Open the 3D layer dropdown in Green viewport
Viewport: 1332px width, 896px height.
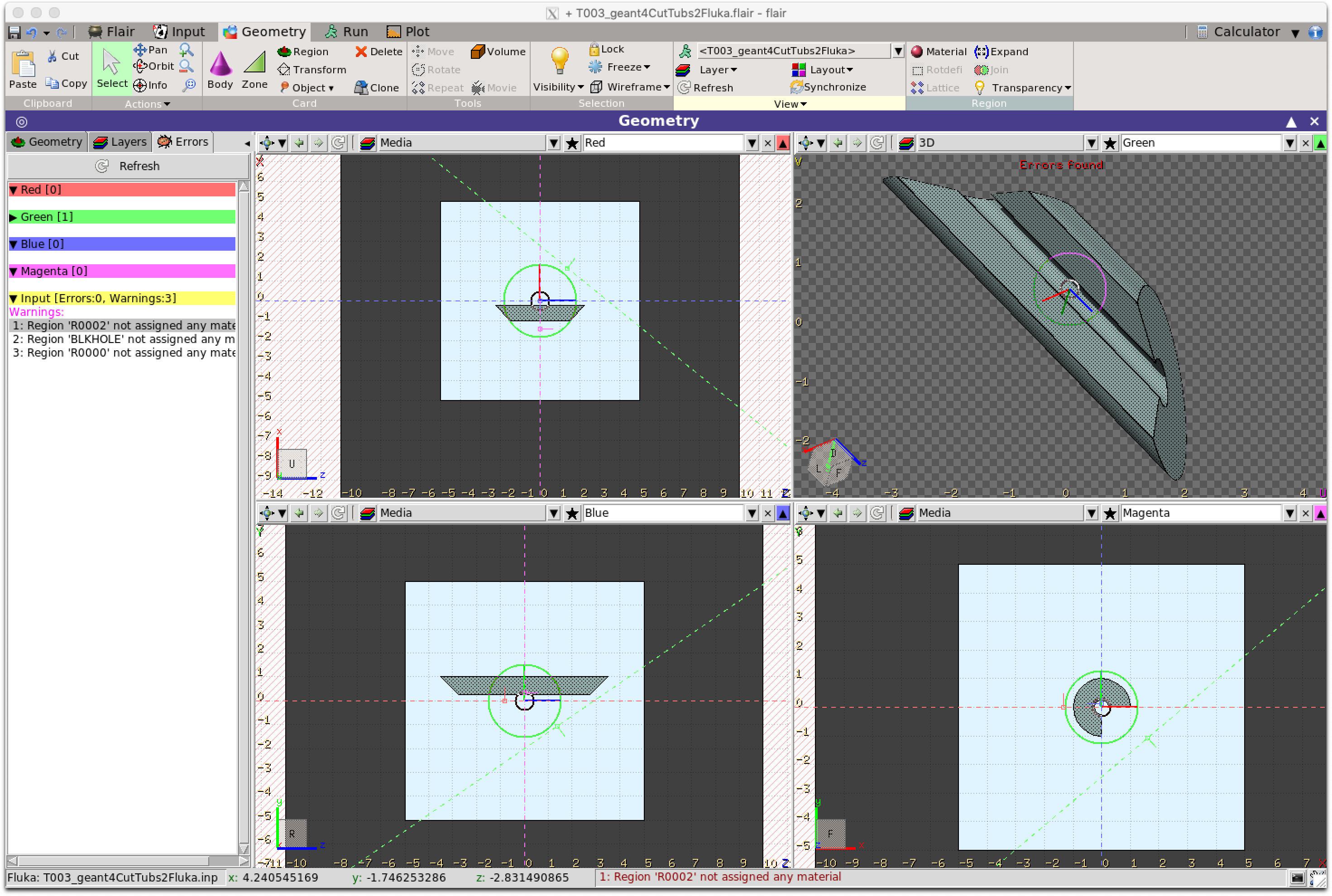(1091, 143)
